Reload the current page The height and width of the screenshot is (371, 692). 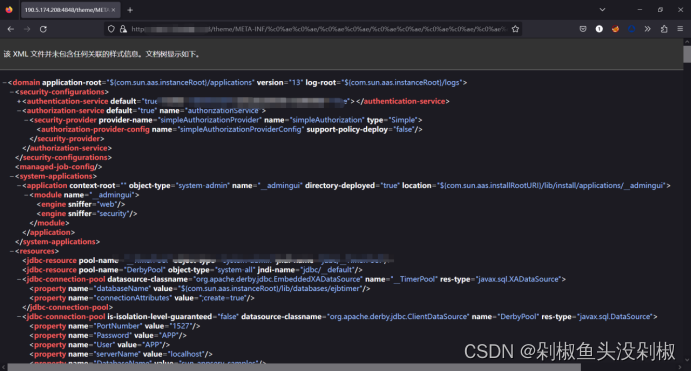tap(43, 29)
